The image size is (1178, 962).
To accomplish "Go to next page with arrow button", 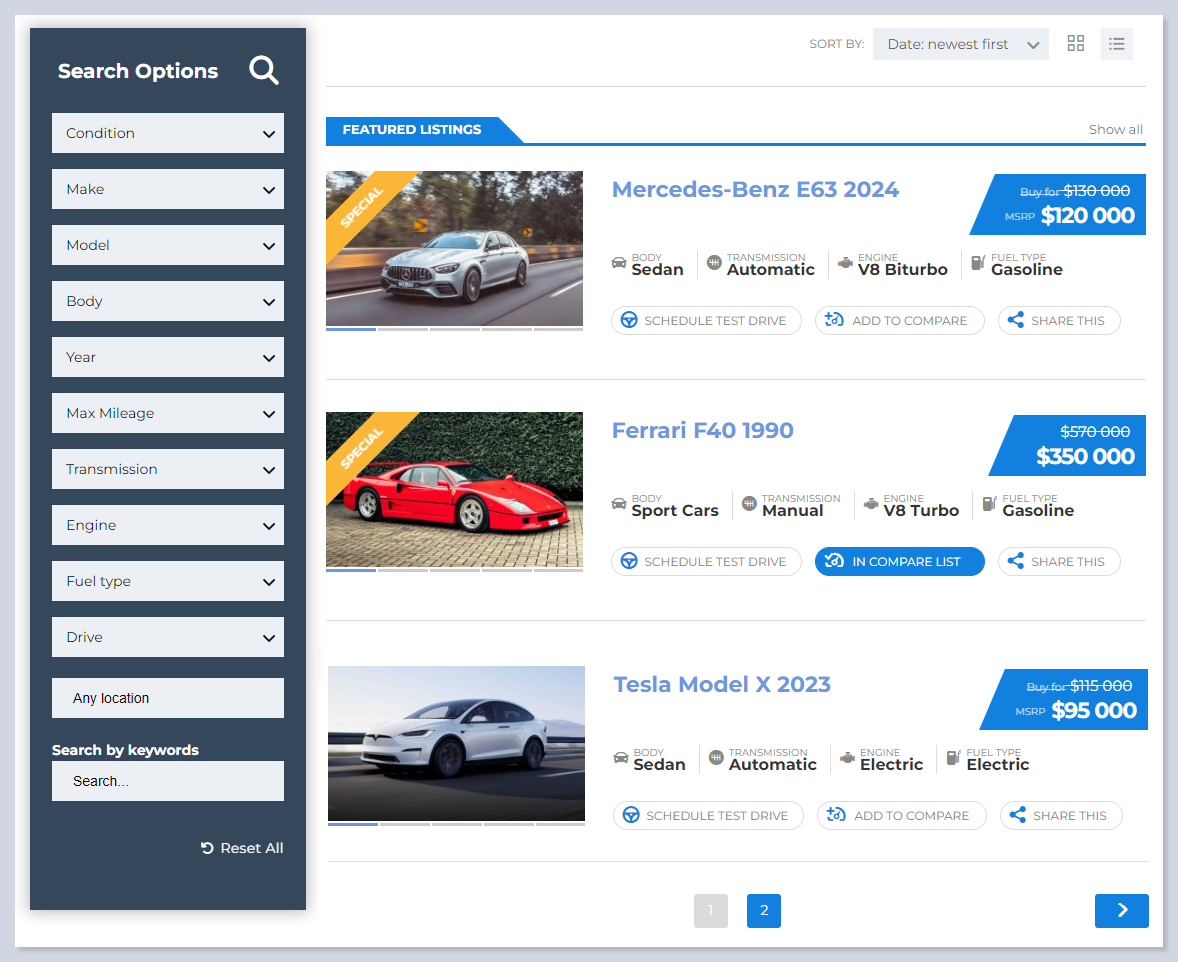I will point(1121,910).
